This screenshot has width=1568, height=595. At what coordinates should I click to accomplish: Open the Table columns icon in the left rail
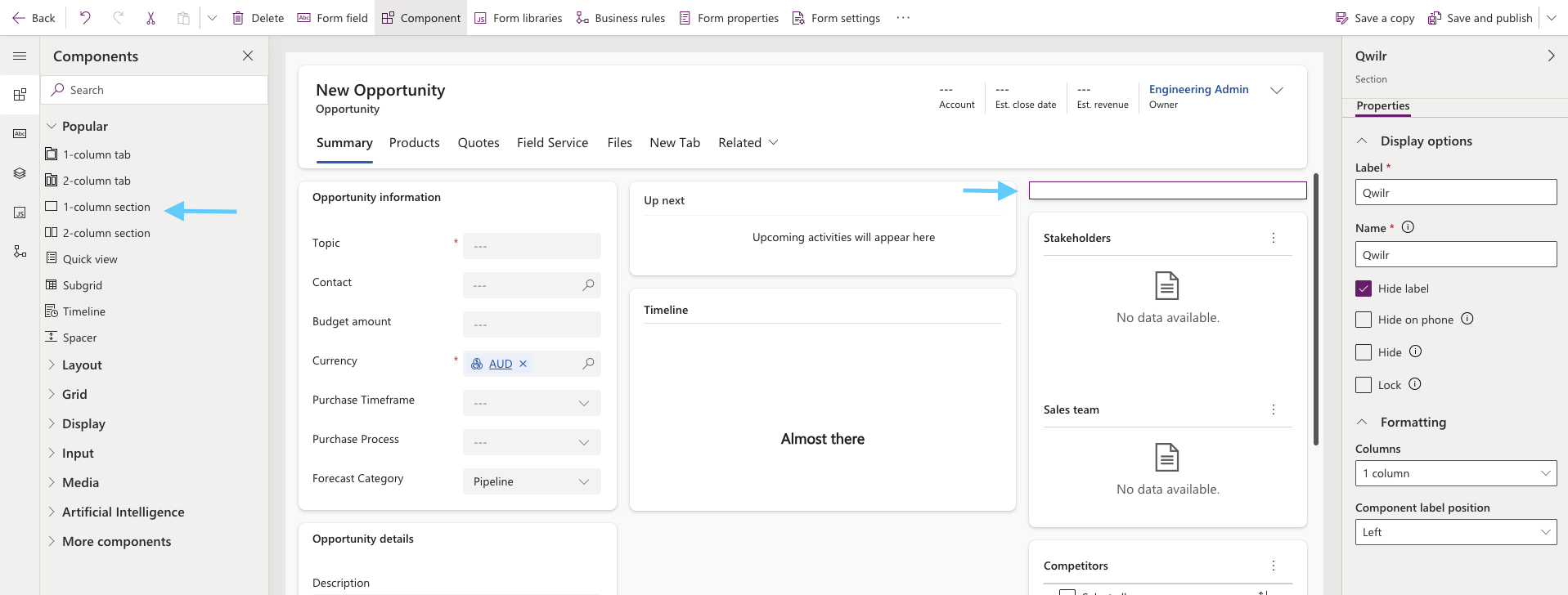20,134
